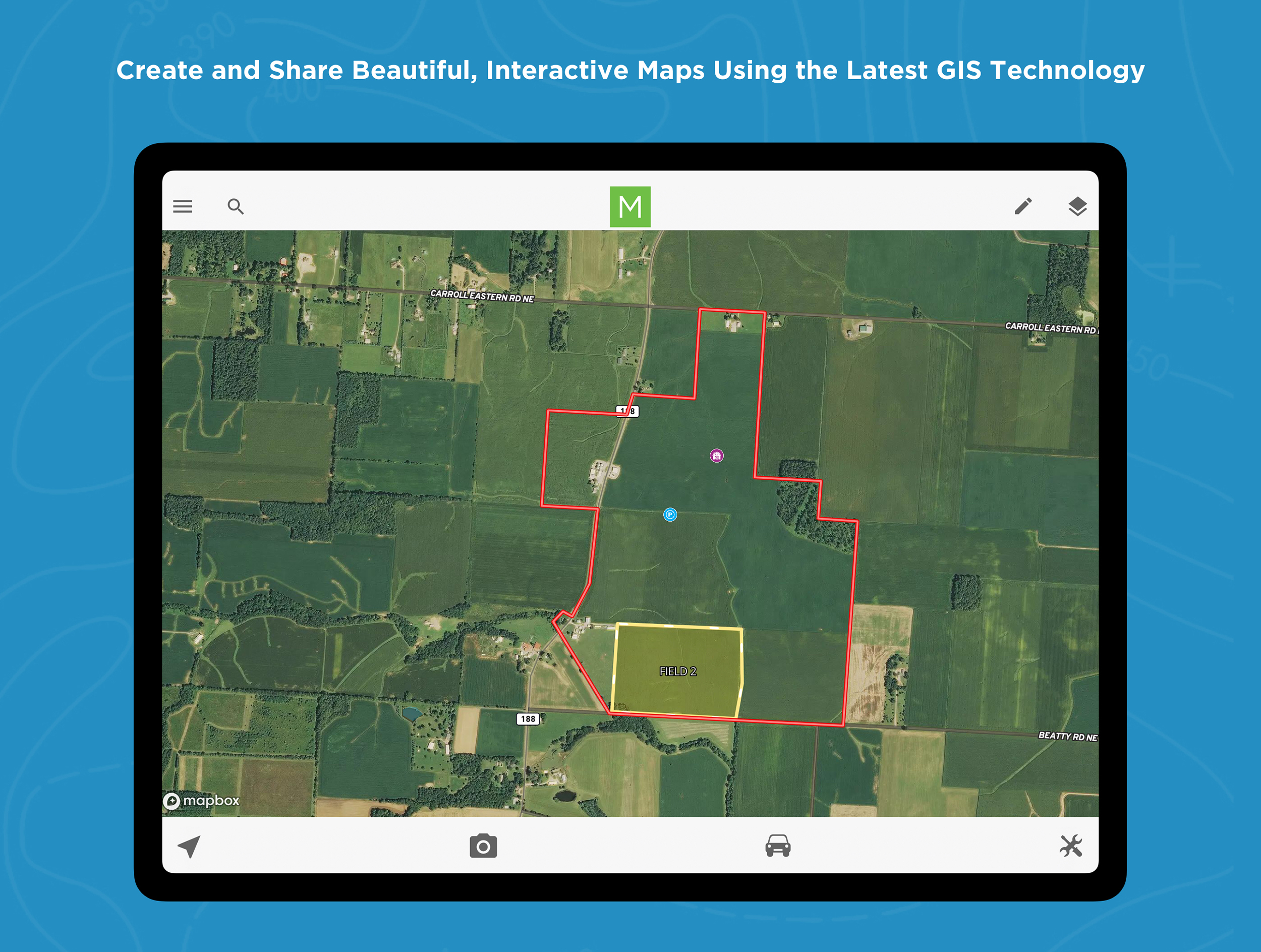1261x952 pixels.
Task: Open the wrench tools menu
Action: pyautogui.click(x=1071, y=846)
